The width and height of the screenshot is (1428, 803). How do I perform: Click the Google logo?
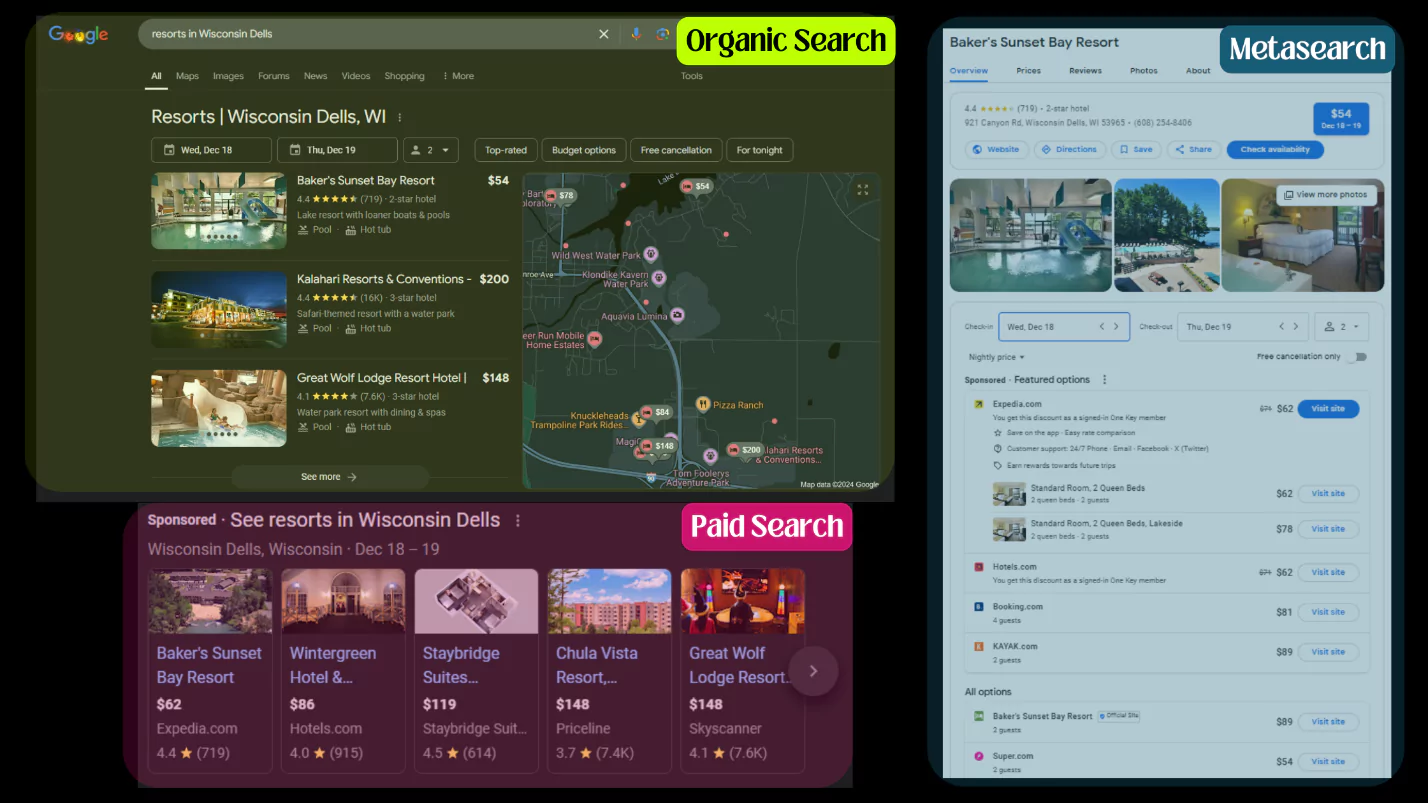pos(78,35)
